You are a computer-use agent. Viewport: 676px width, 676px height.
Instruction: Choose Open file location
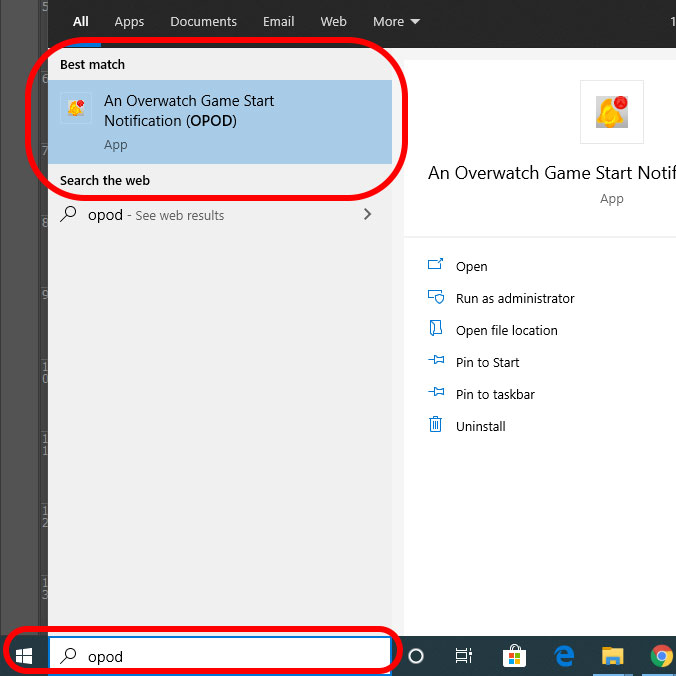coord(507,330)
